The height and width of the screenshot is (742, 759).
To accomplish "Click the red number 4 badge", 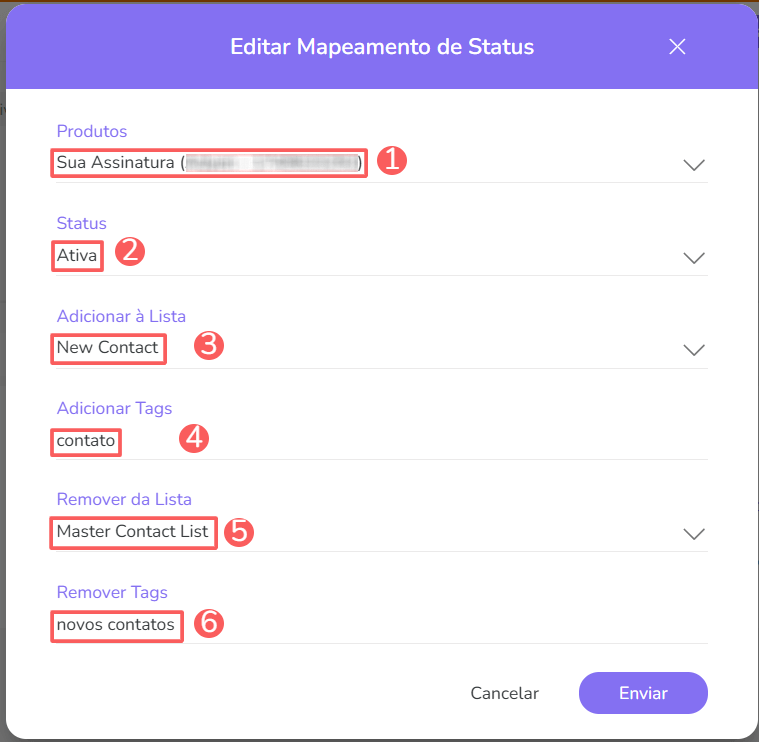I will click(x=193, y=438).
